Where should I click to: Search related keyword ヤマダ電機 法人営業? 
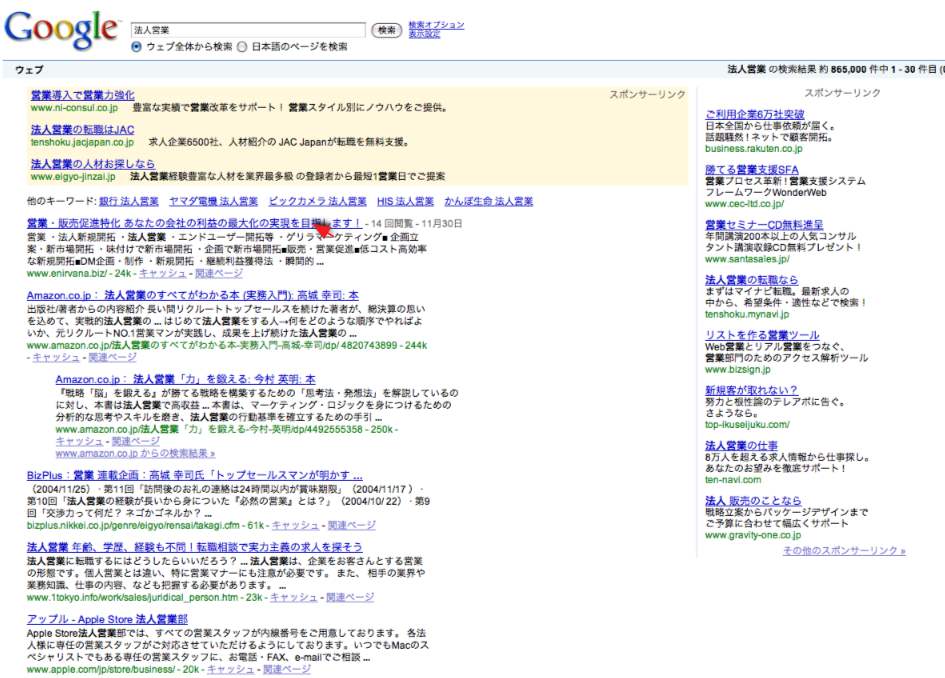[x=213, y=201]
